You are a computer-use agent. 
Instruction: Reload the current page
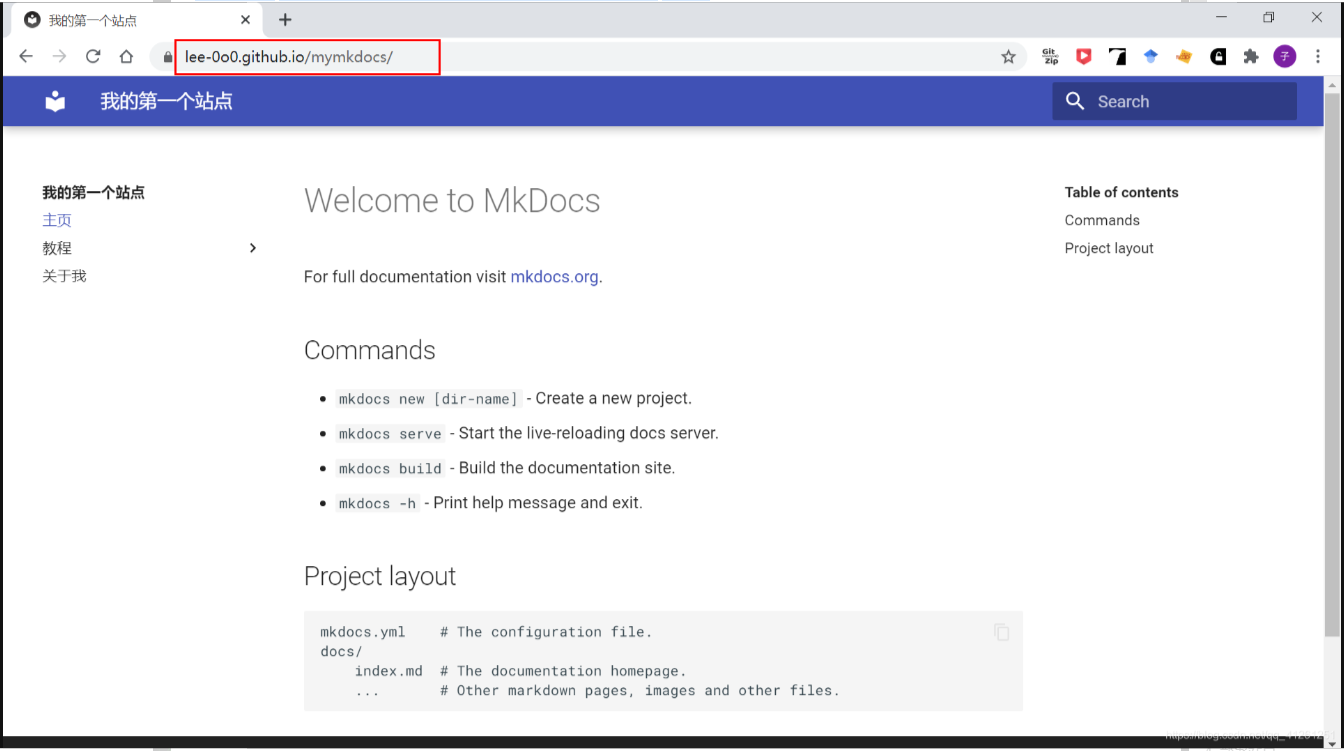tap(93, 57)
